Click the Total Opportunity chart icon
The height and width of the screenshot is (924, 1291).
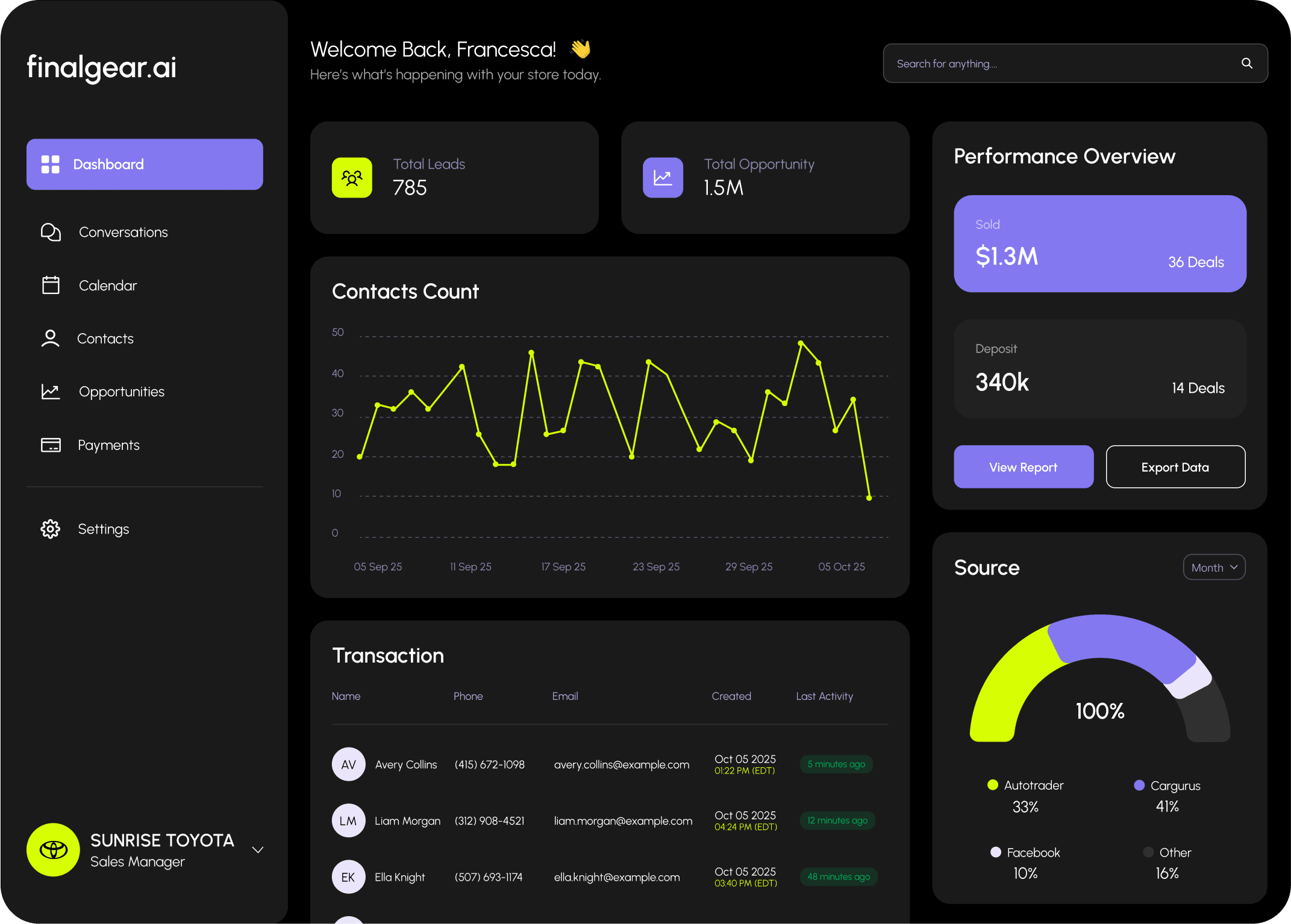coord(663,178)
